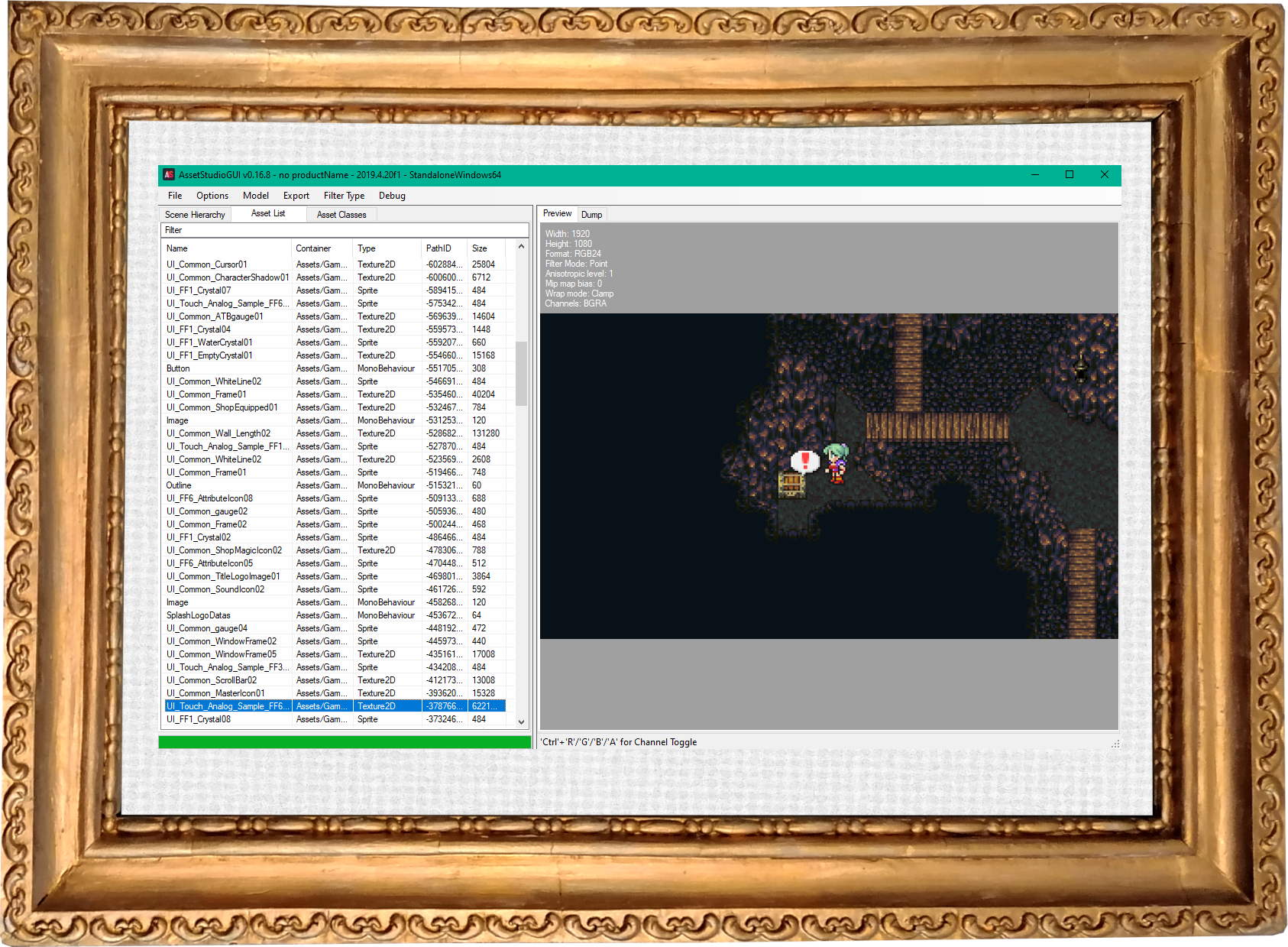Switch to the Dump tab
This screenshot has height=947, width=1288.
(591, 215)
